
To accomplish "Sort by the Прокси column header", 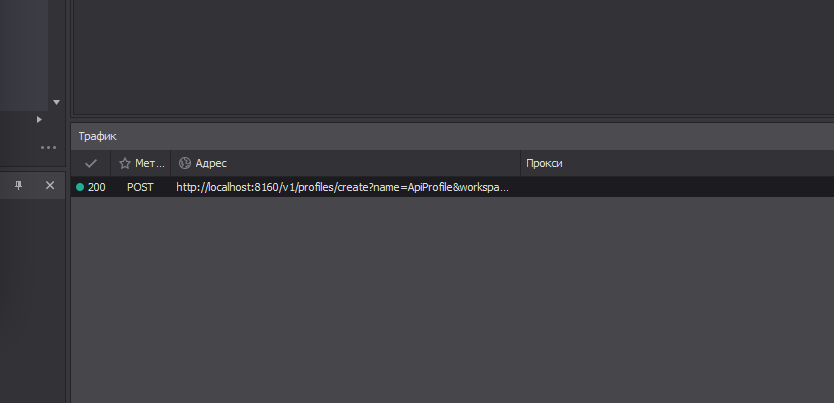I will [677, 163].
